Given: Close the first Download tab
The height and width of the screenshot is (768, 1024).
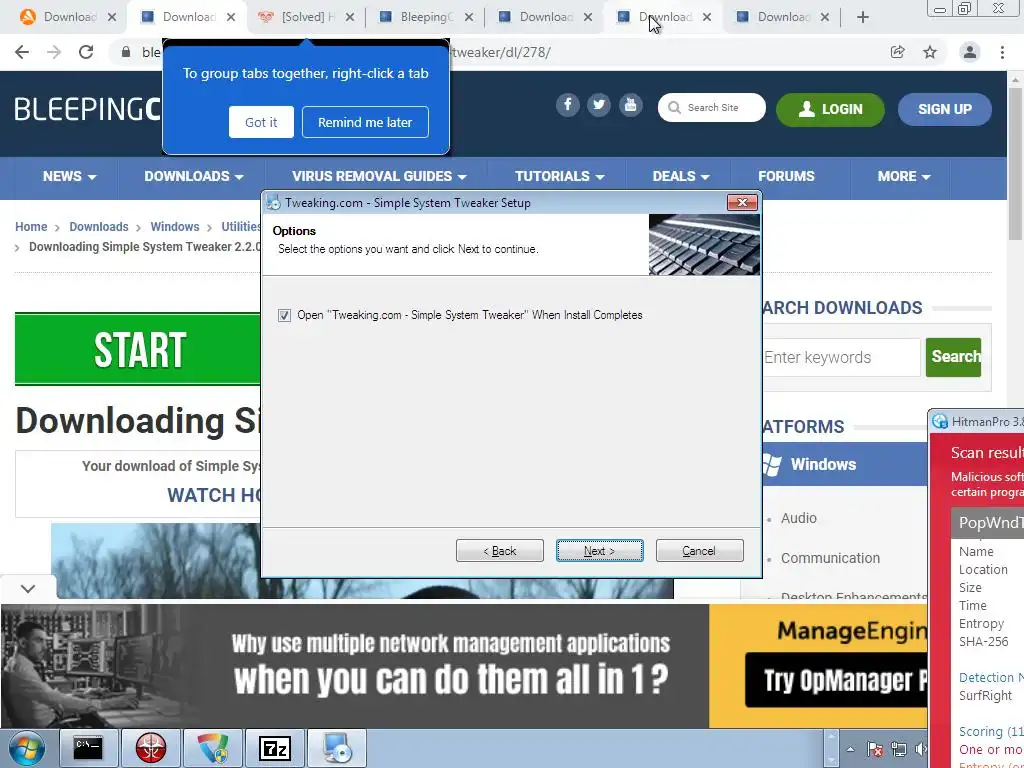Looking at the screenshot, I should click(x=112, y=18).
